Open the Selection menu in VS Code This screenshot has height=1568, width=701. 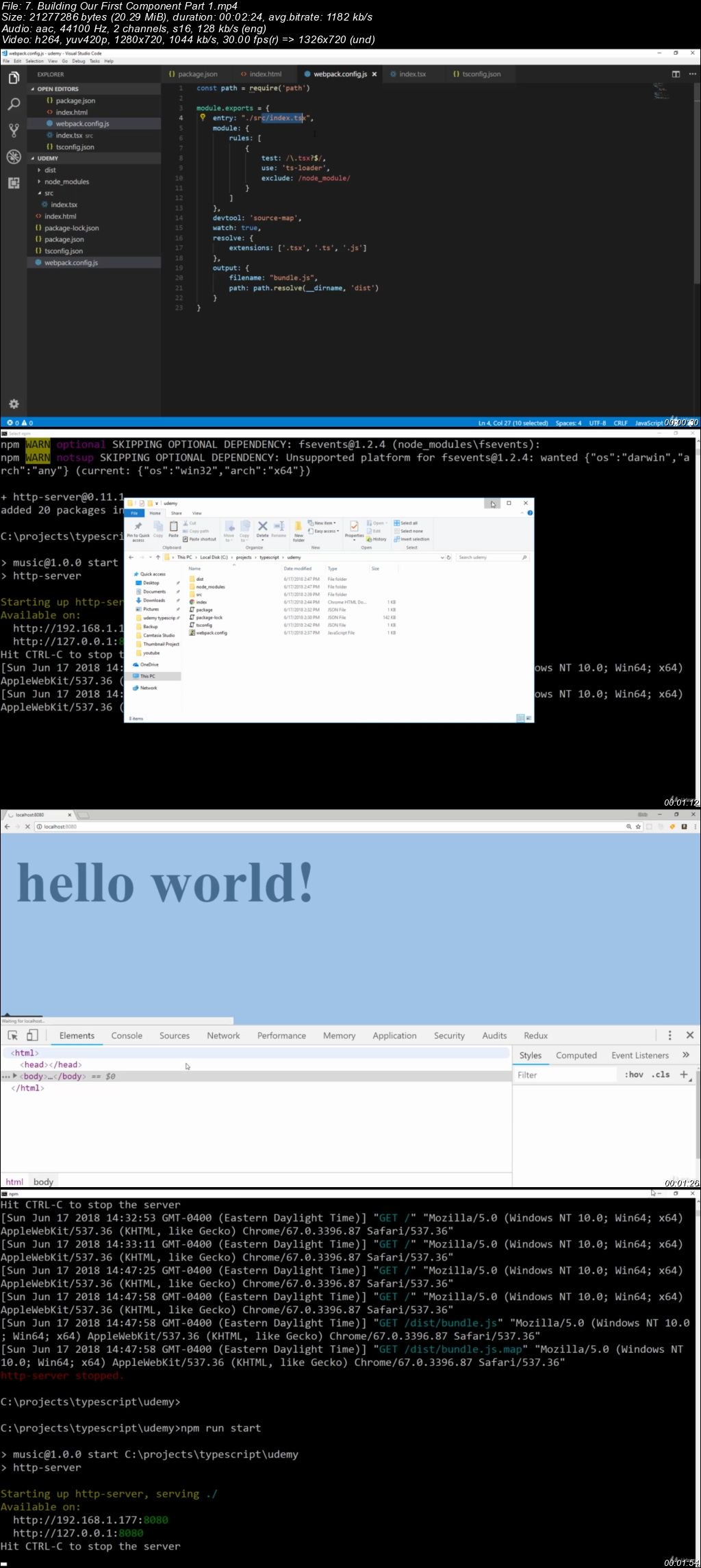point(34,61)
